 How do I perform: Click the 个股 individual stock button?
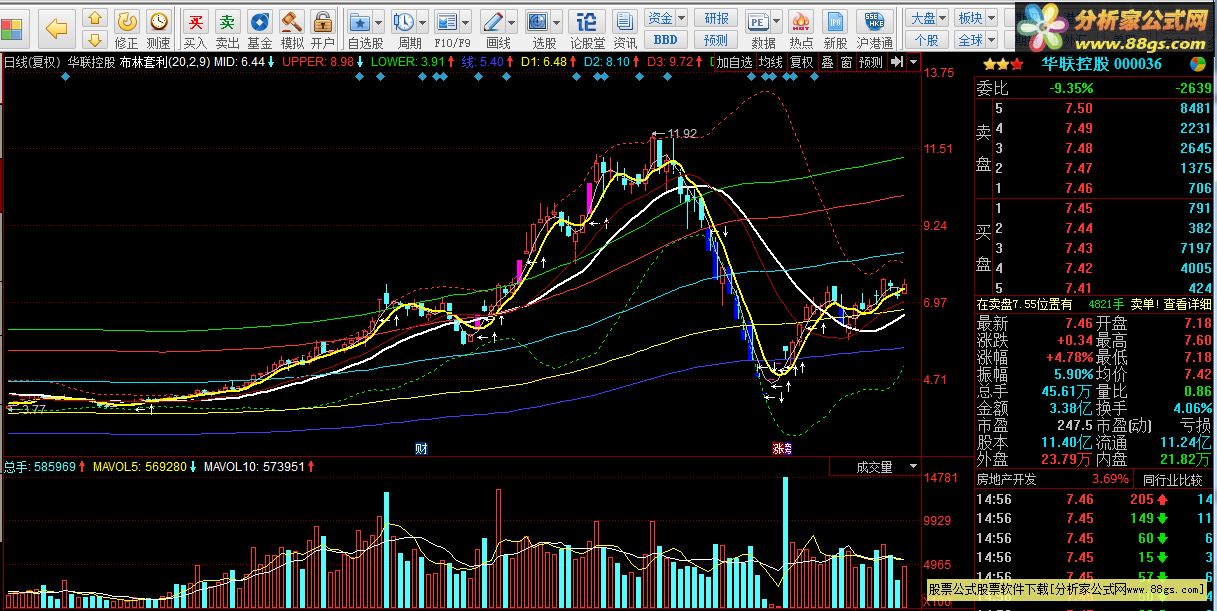pyautogui.click(x=927, y=40)
